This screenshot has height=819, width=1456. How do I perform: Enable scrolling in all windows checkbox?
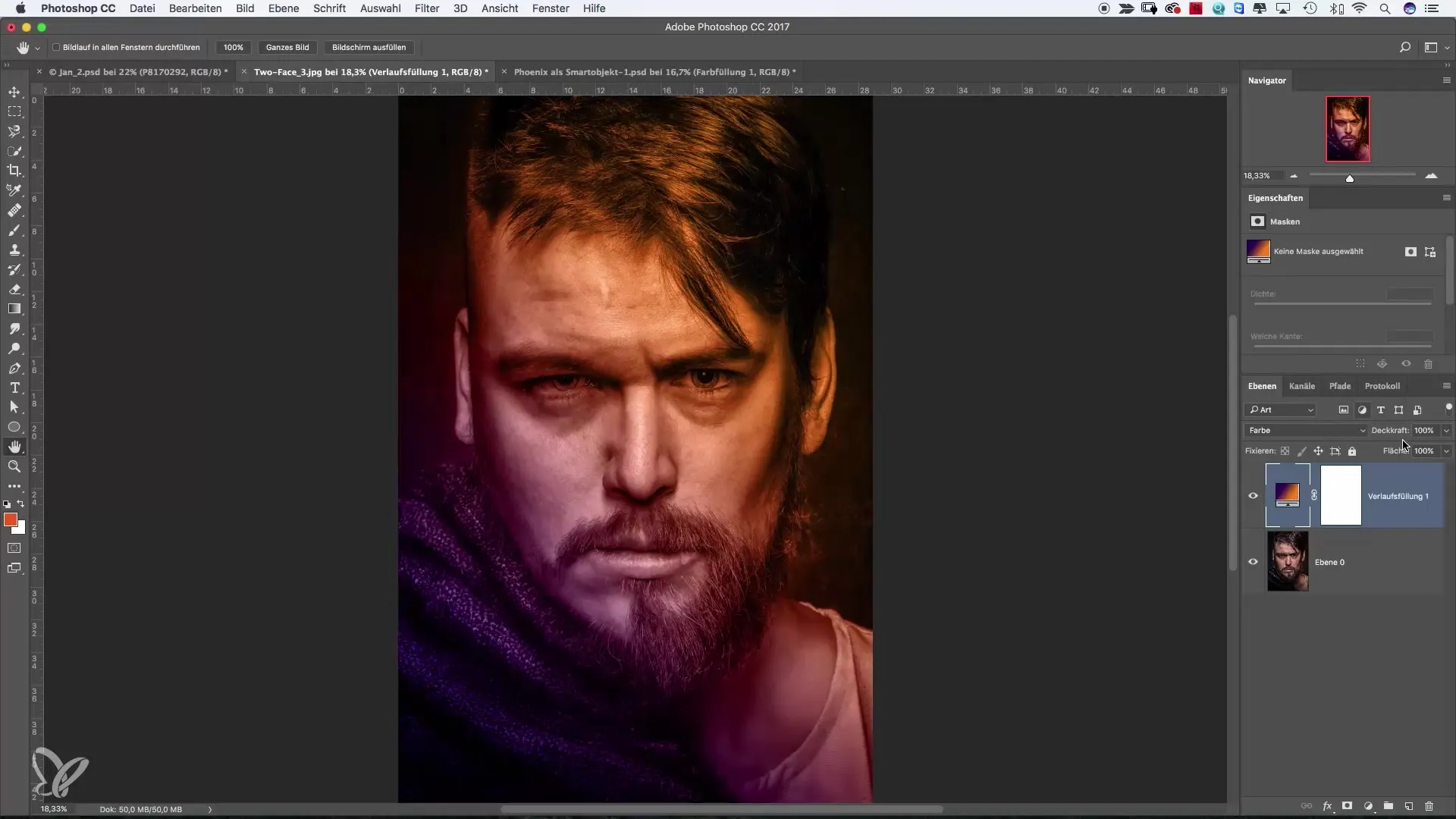pyautogui.click(x=56, y=47)
